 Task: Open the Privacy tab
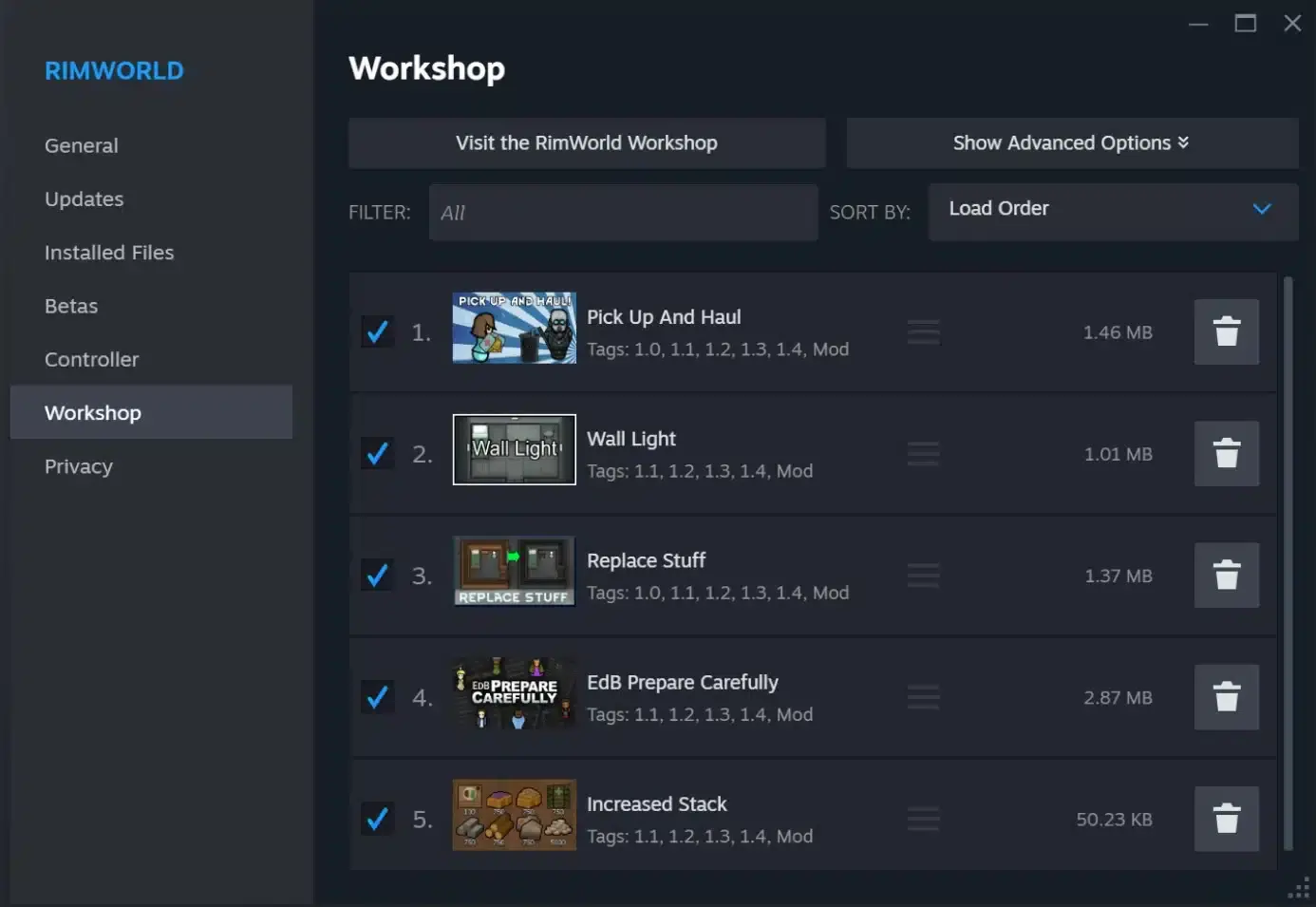[151, 466]
